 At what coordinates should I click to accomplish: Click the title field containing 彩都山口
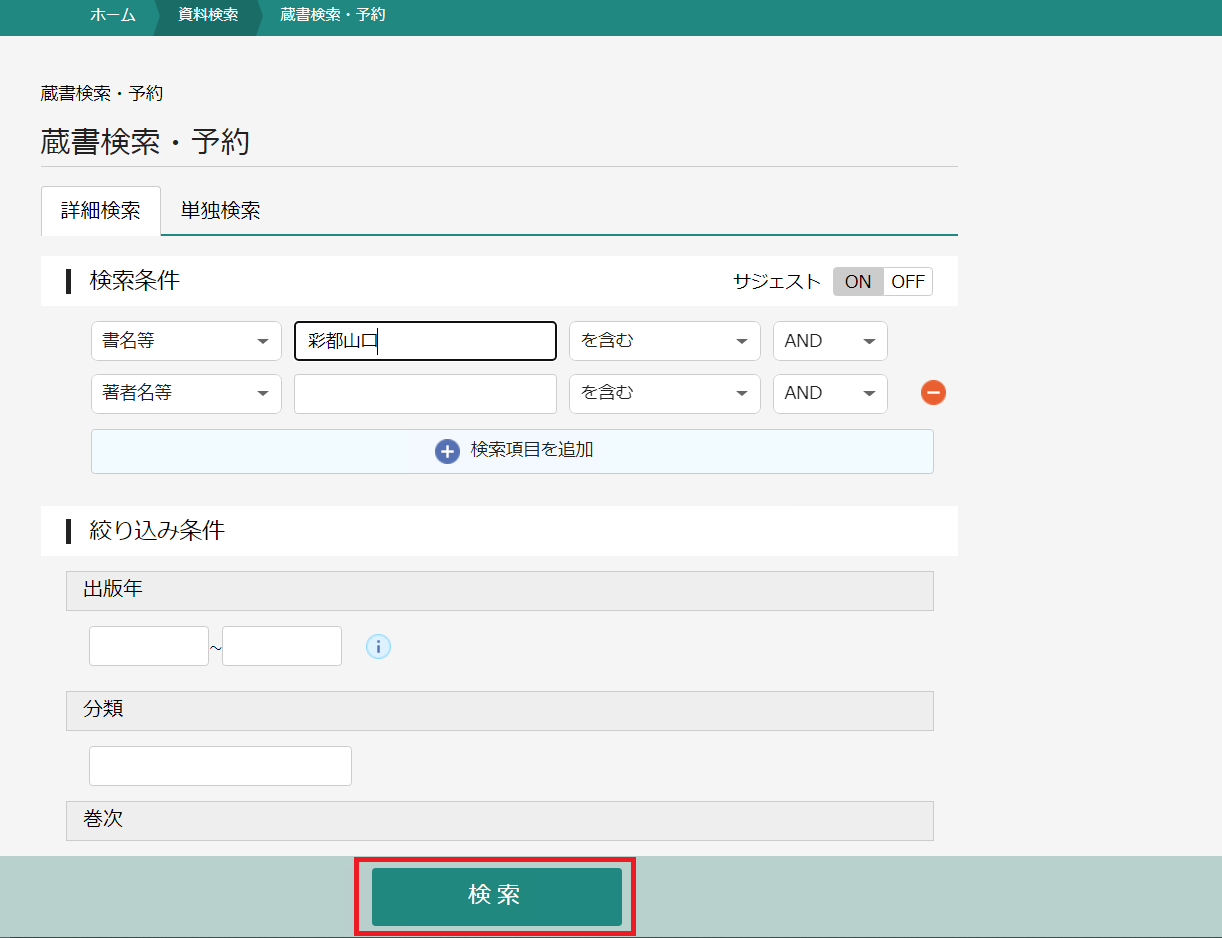tap(425, 341)
